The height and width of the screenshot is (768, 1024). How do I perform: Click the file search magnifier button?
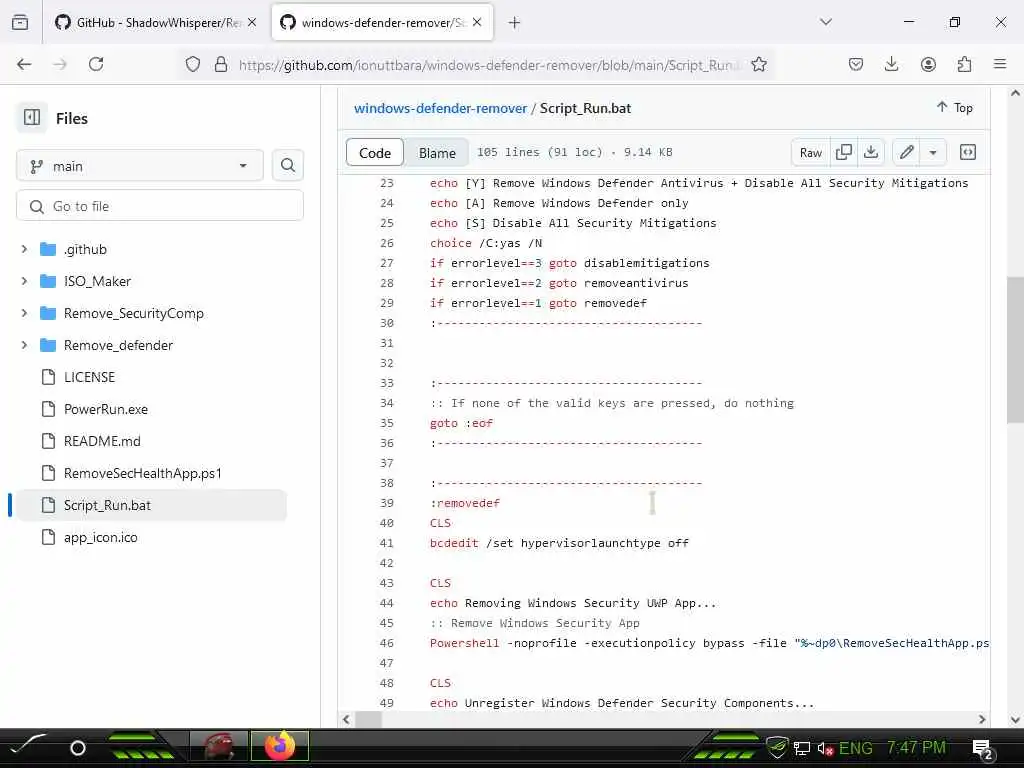click(287, 165)
